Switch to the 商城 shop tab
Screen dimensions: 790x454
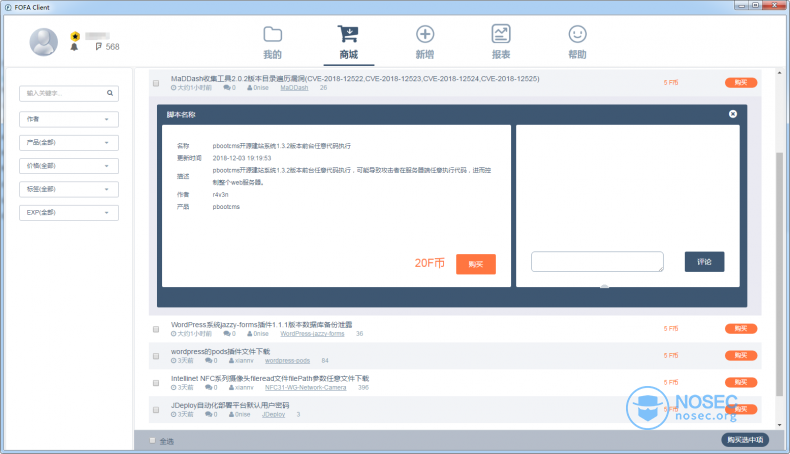pyautogui.click(x=349, y=43)
